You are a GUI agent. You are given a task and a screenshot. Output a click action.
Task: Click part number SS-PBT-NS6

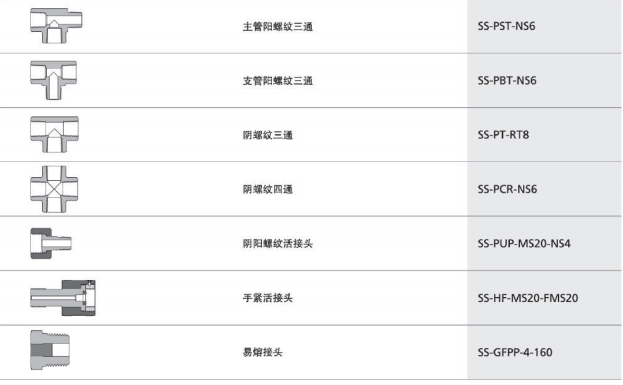[x=507, y=81]
